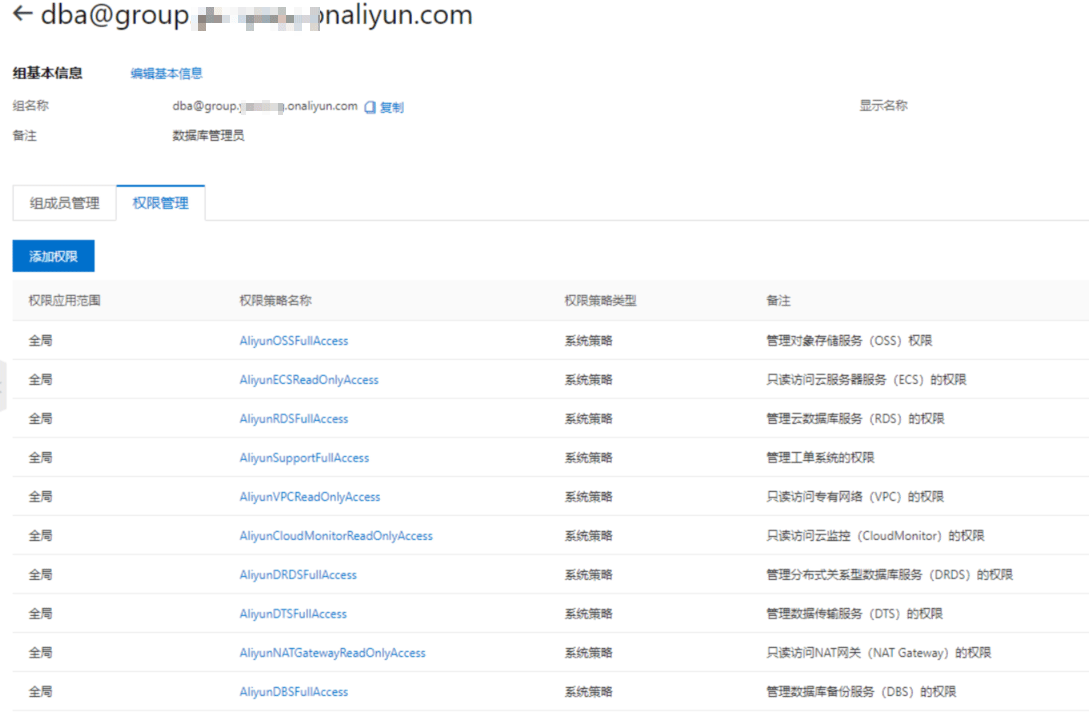Viewport: 1089px width, 715px height.
Task: Click the copy icon next to group name
Action: click(370, 107)
